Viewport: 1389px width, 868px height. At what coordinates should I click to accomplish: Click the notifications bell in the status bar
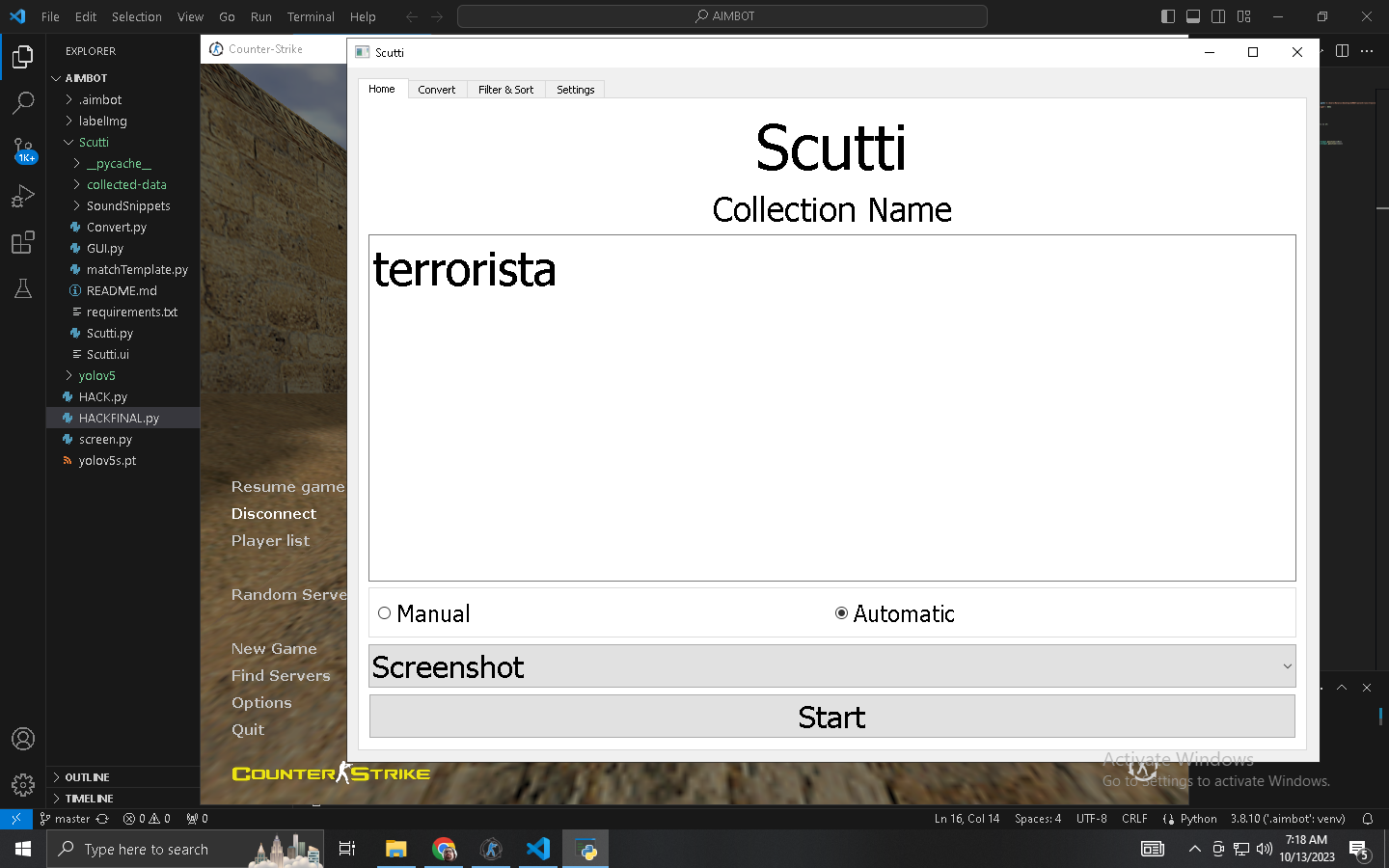(1368, 819)
